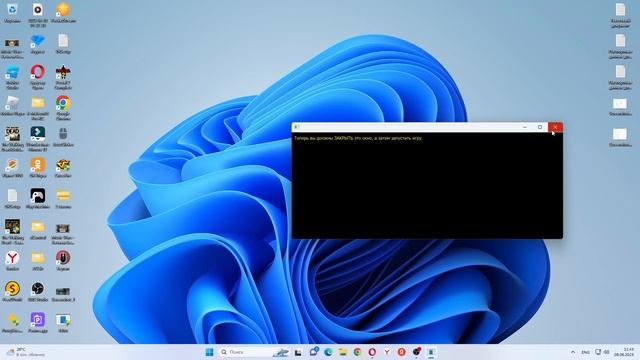Open the purple P application desktop shortcut
Screen dimensions: 640x360
tap(38, 323)
